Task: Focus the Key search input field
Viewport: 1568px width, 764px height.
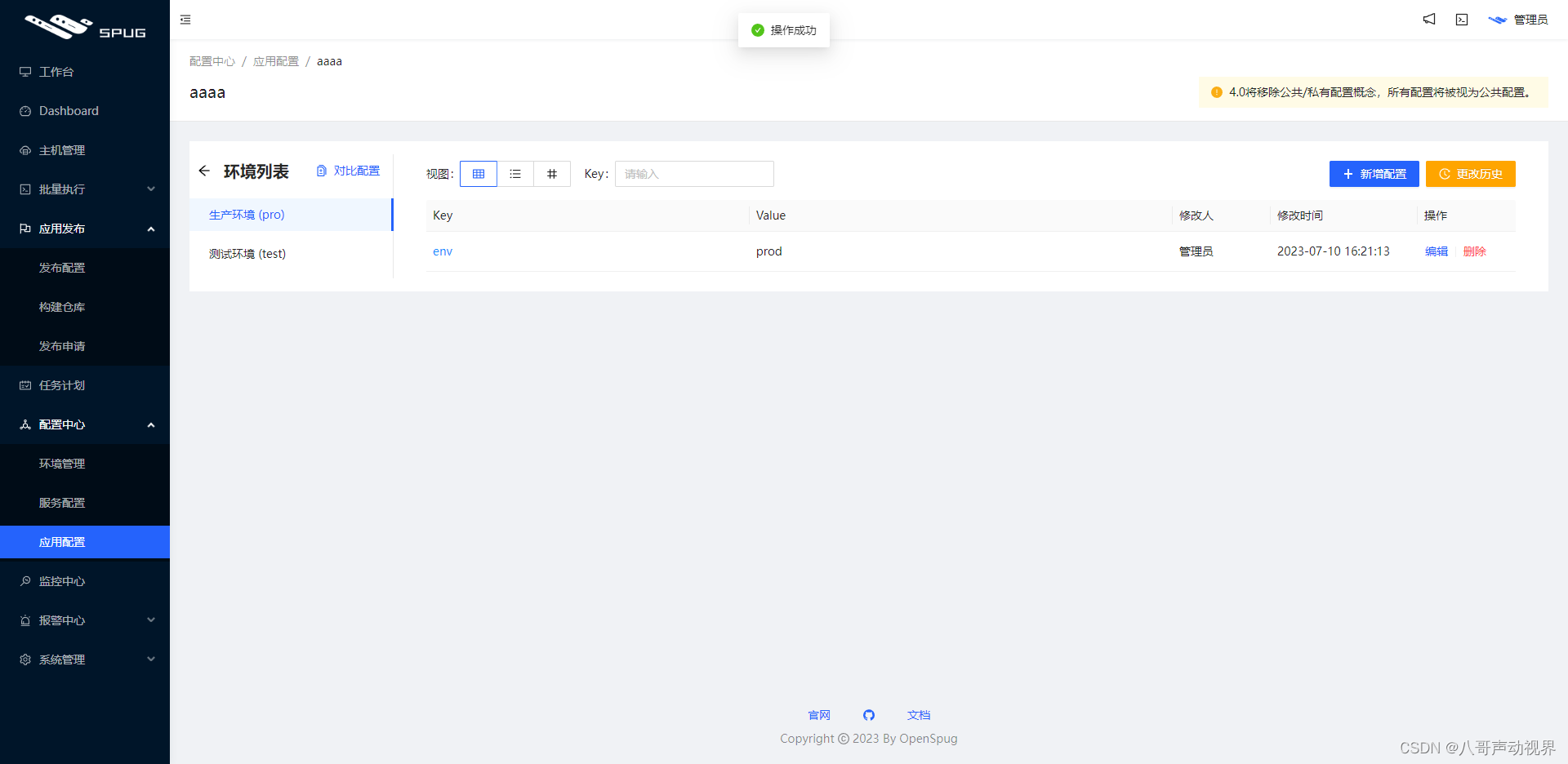Action: point(694,174)
